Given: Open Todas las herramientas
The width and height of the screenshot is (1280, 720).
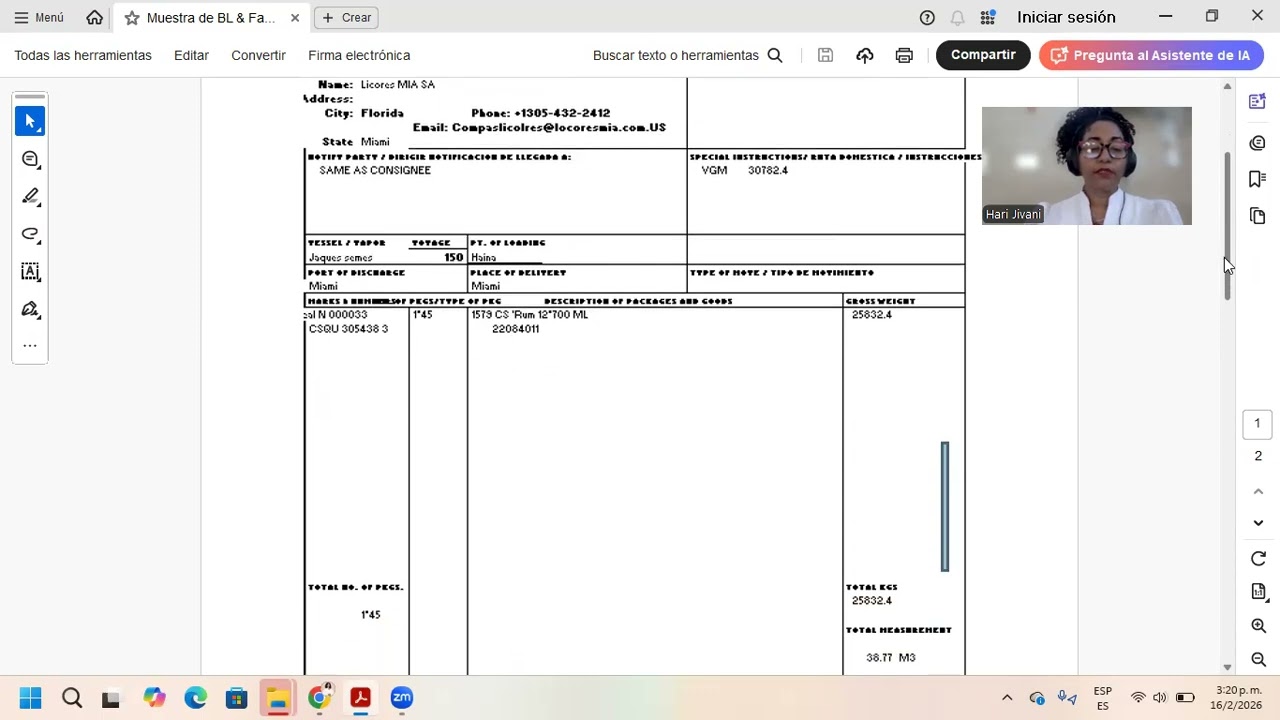Looking at the screenshot, I should 83,55.
